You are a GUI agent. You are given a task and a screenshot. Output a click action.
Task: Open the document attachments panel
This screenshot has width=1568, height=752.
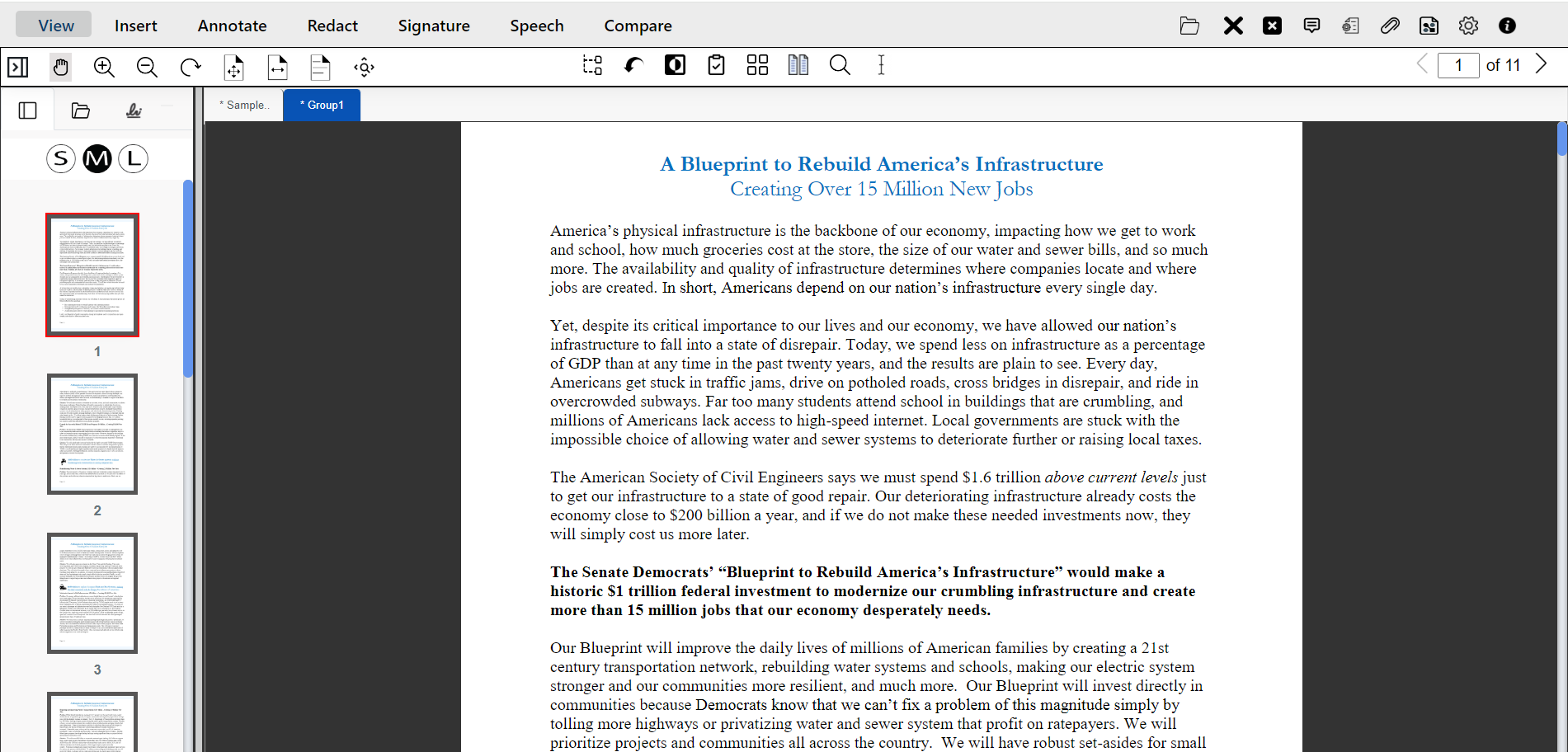click(x=1390, y=26)
